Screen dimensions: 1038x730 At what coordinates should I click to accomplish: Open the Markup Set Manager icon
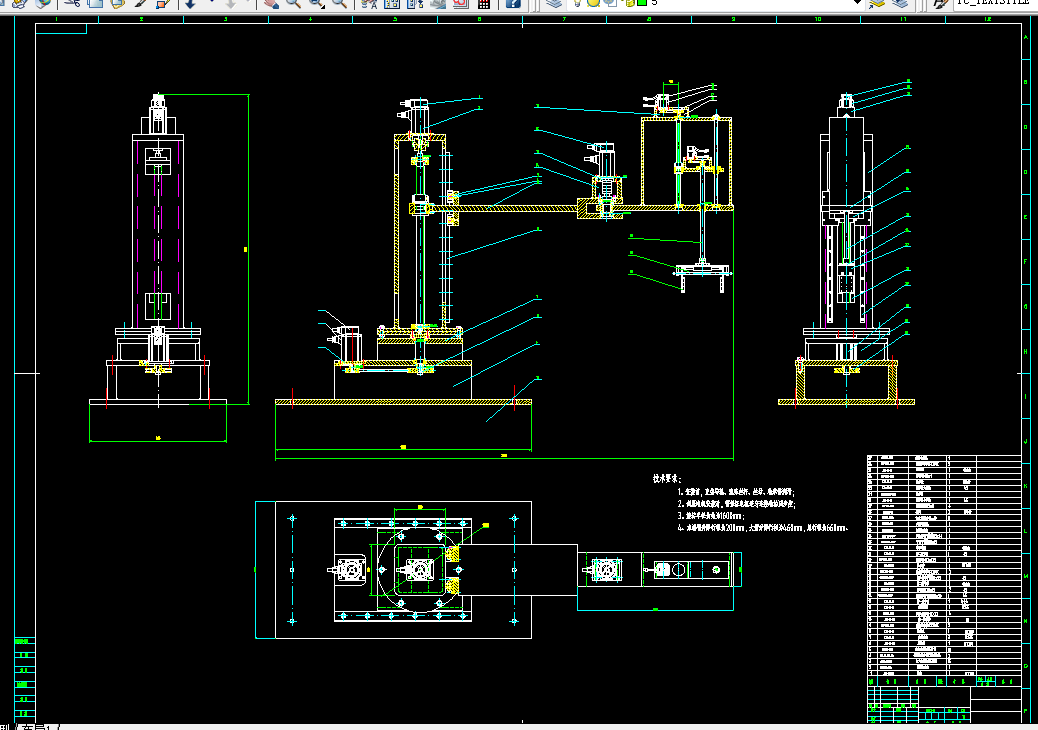click(460, 3)
